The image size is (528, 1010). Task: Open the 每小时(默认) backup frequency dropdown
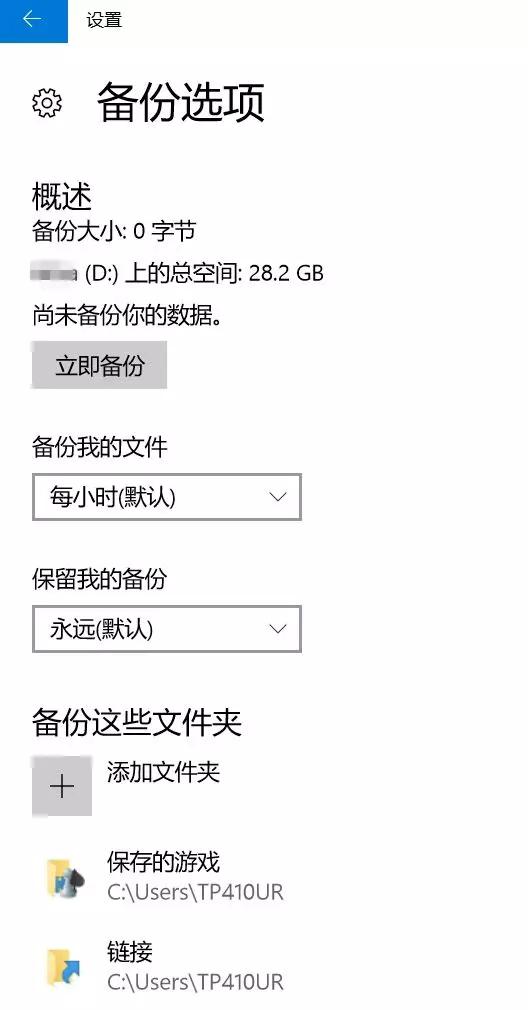pos(167,497)
